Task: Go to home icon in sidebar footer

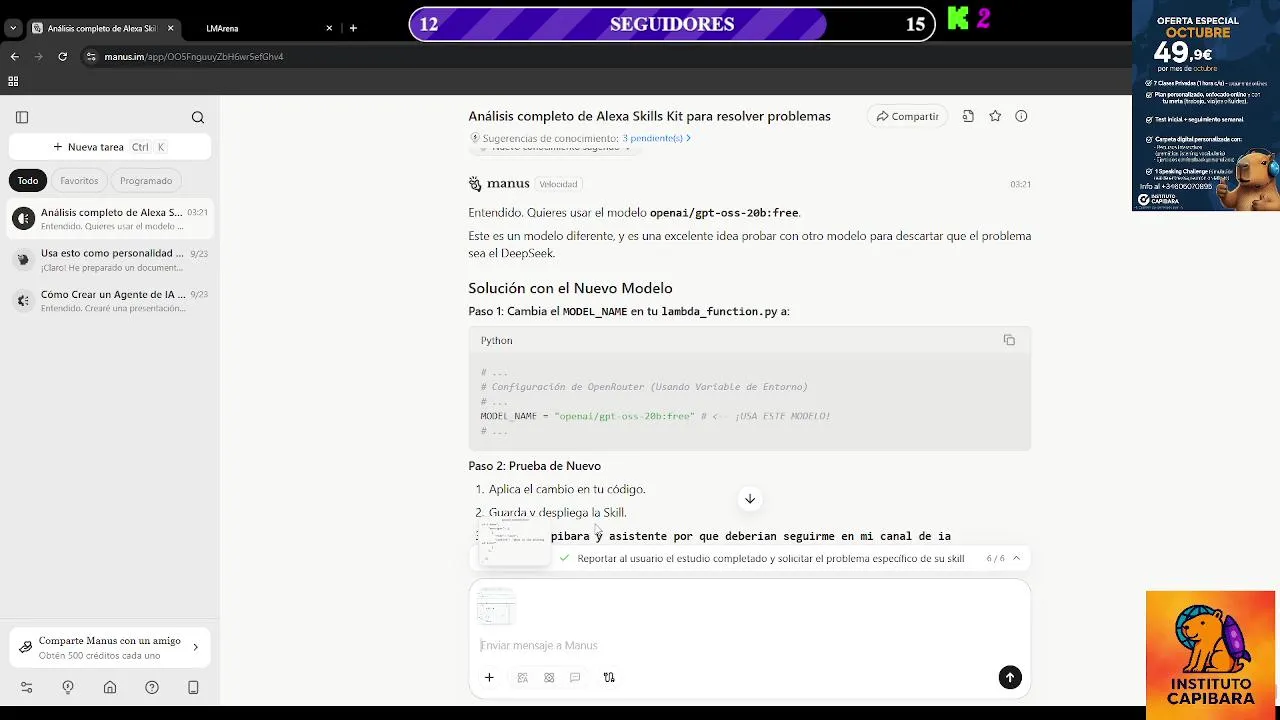Action: coord(110,687)
